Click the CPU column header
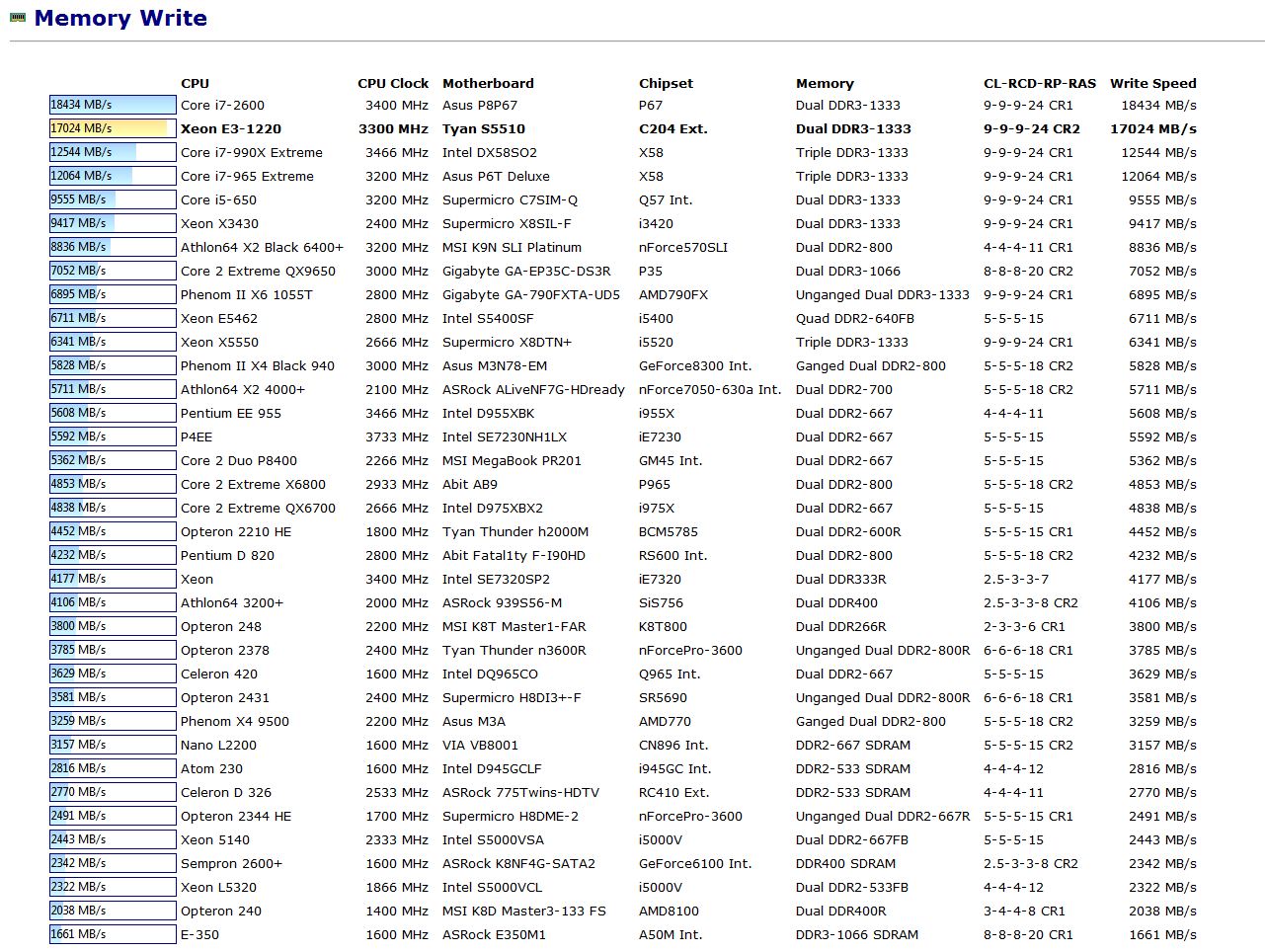 pos(195,83)
